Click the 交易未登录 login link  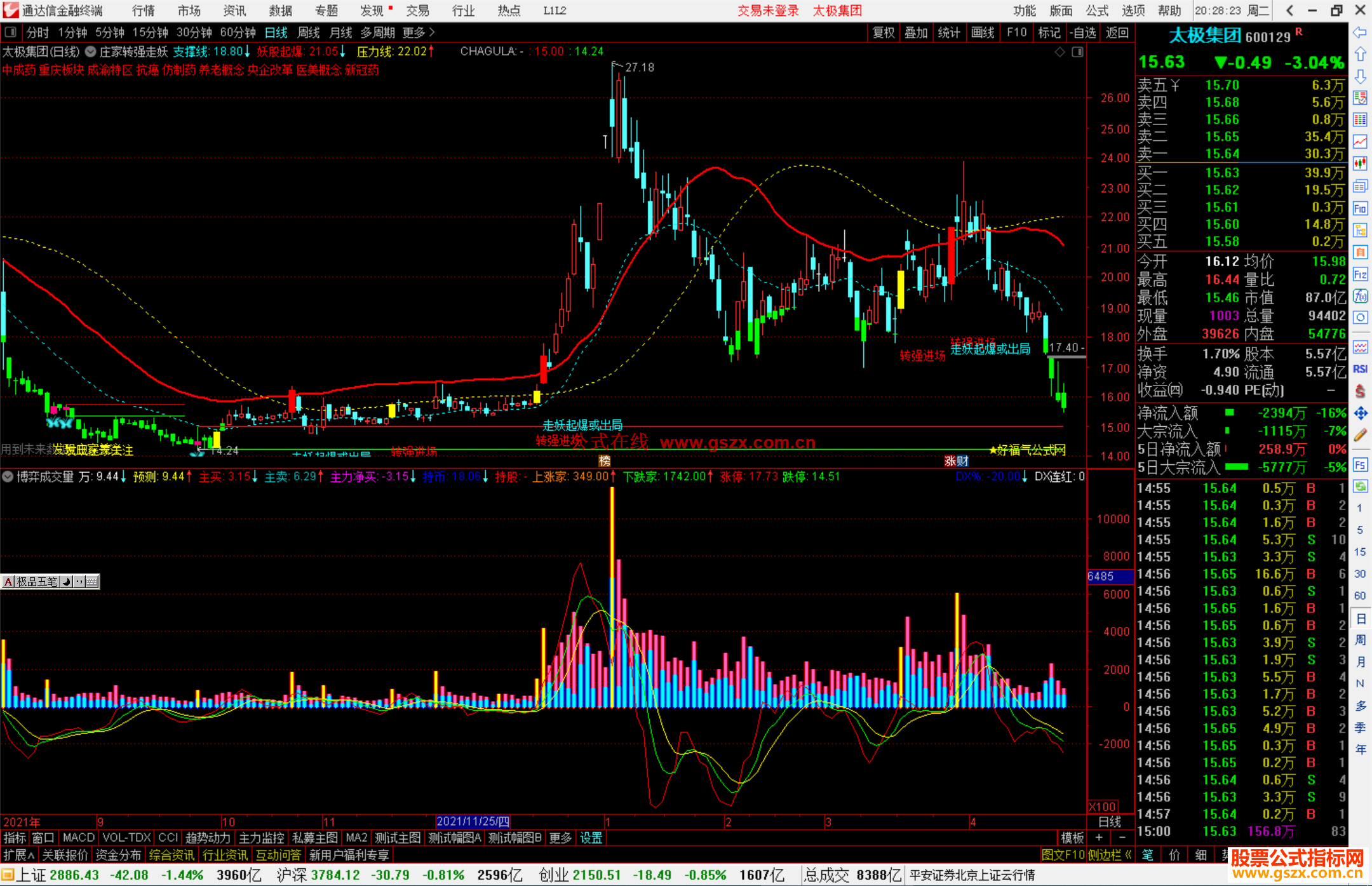pos(768,11)
